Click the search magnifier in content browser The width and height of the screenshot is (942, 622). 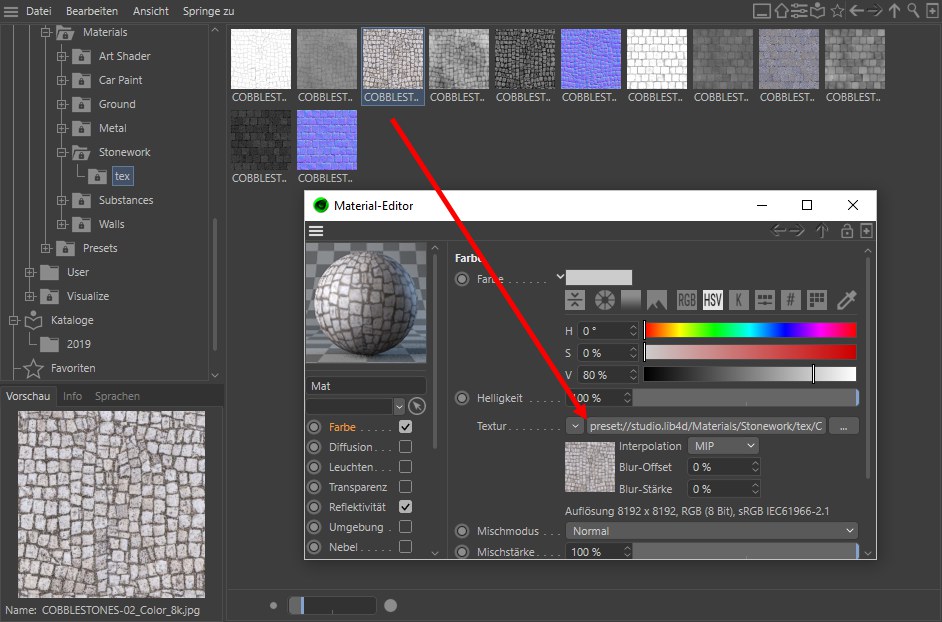pos(913,11)
